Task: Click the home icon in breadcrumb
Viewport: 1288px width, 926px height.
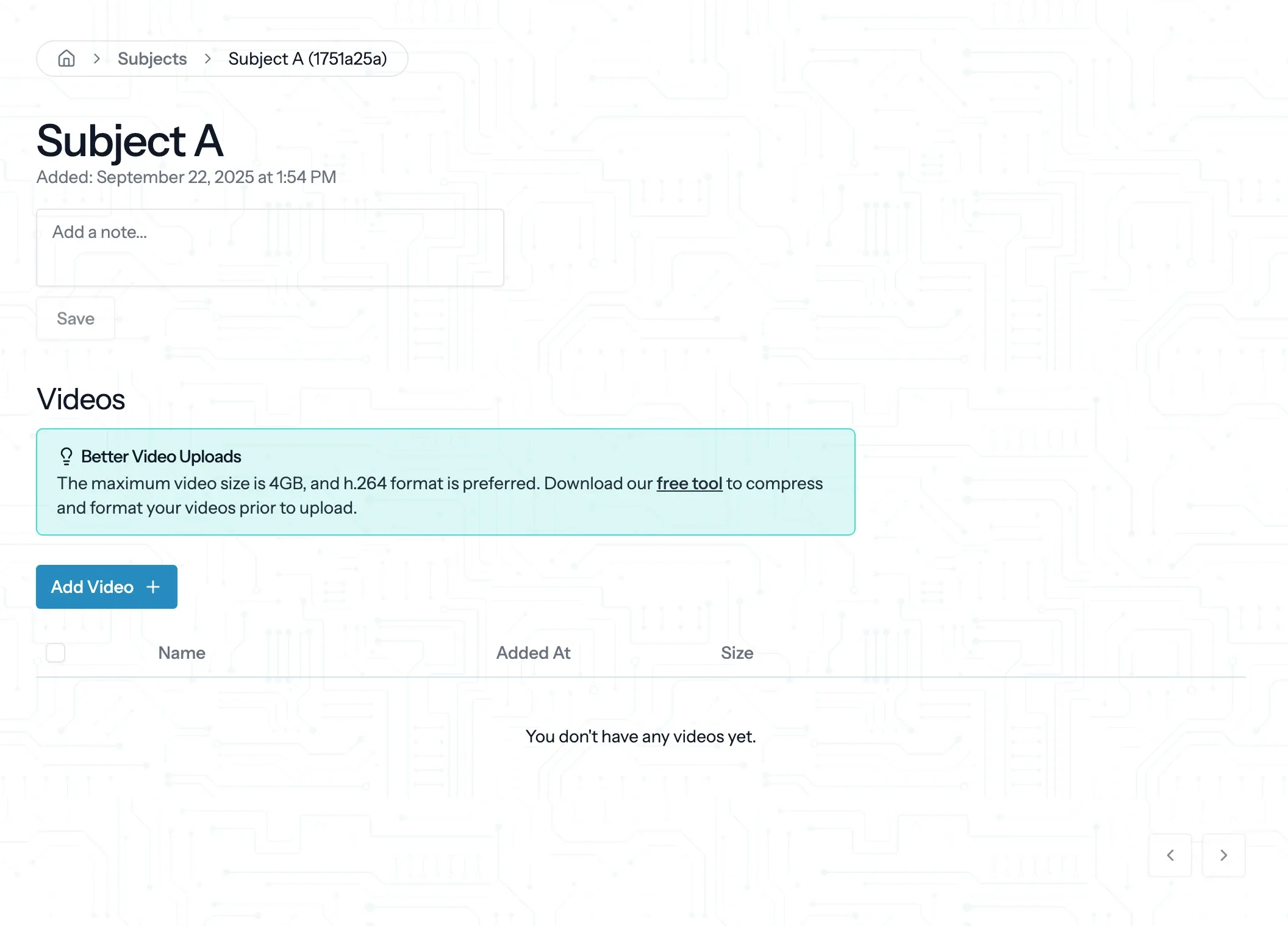Action: [66, 59]
